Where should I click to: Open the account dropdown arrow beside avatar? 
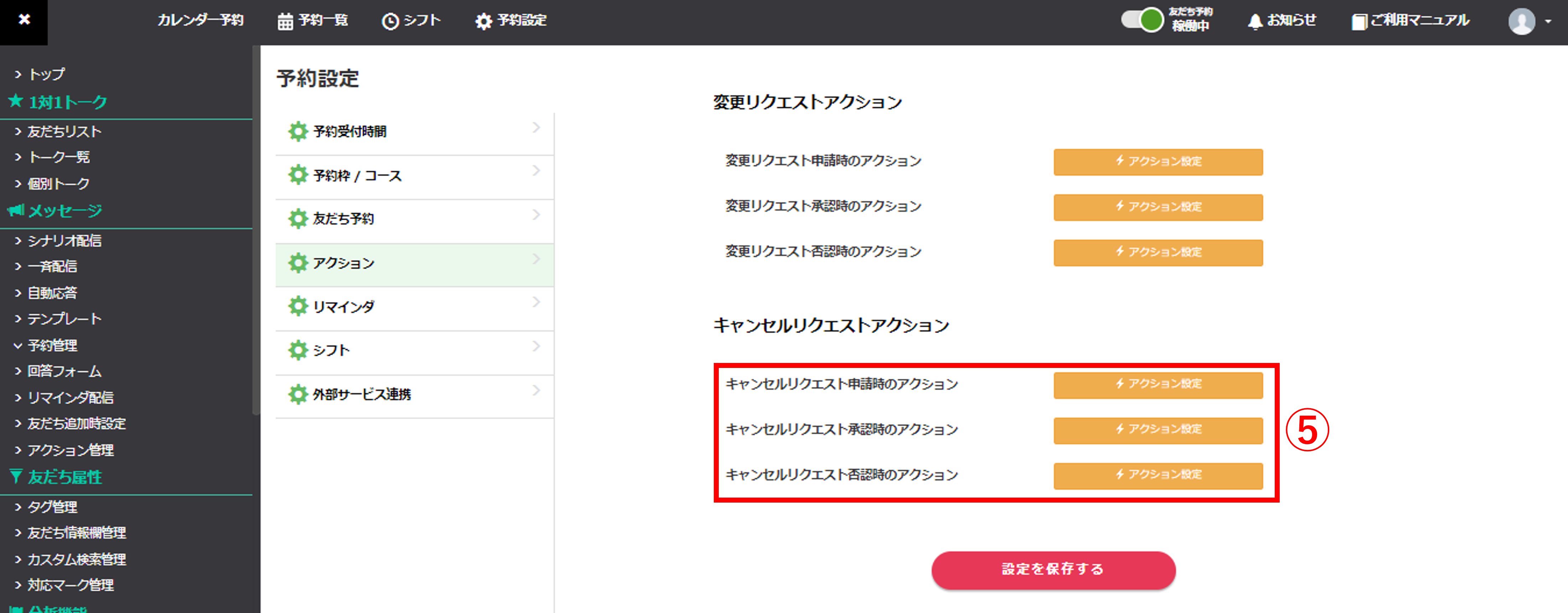(1548, 22)
